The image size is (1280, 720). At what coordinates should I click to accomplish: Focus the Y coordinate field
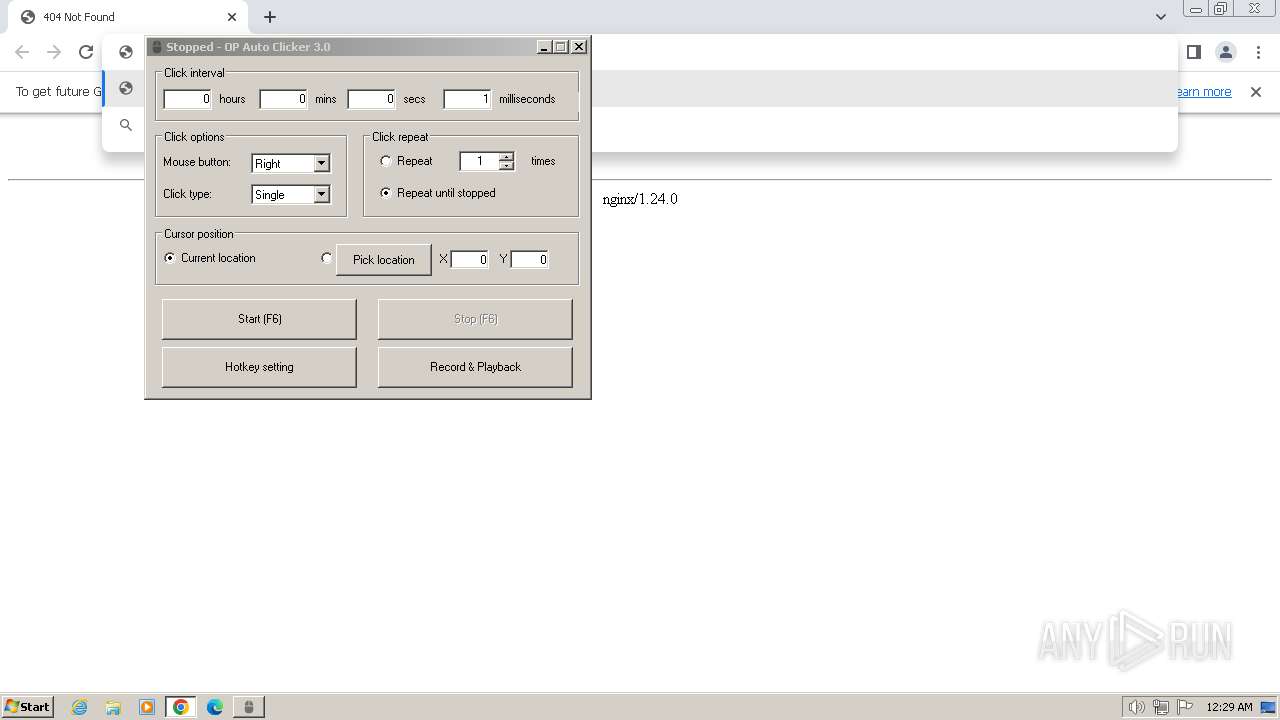529,259
